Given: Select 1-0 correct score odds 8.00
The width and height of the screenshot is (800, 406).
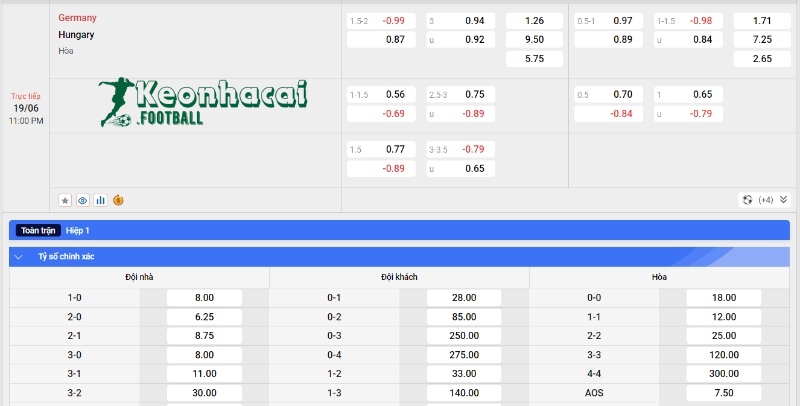Looking at the screenshot, I should [204, 298].
